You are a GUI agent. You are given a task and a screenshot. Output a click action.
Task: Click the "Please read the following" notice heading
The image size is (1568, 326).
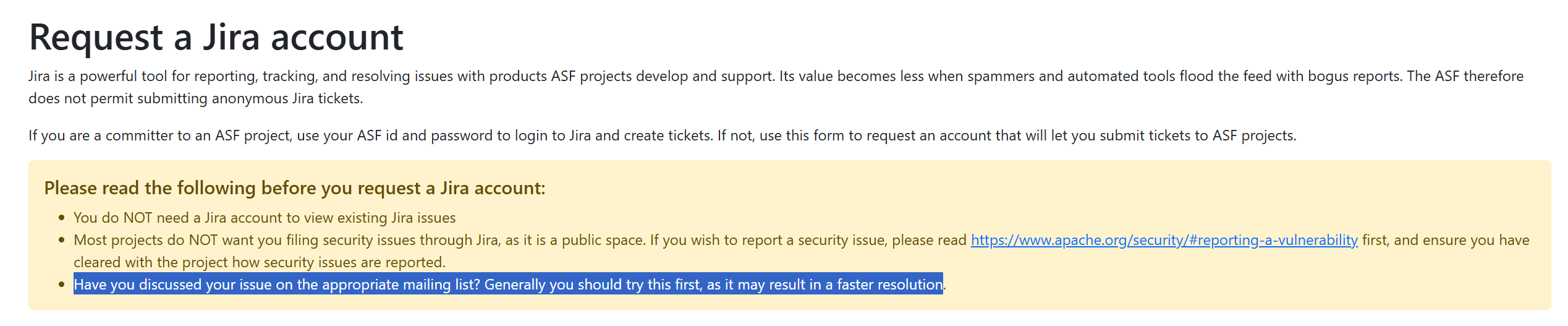pos(295,188)
